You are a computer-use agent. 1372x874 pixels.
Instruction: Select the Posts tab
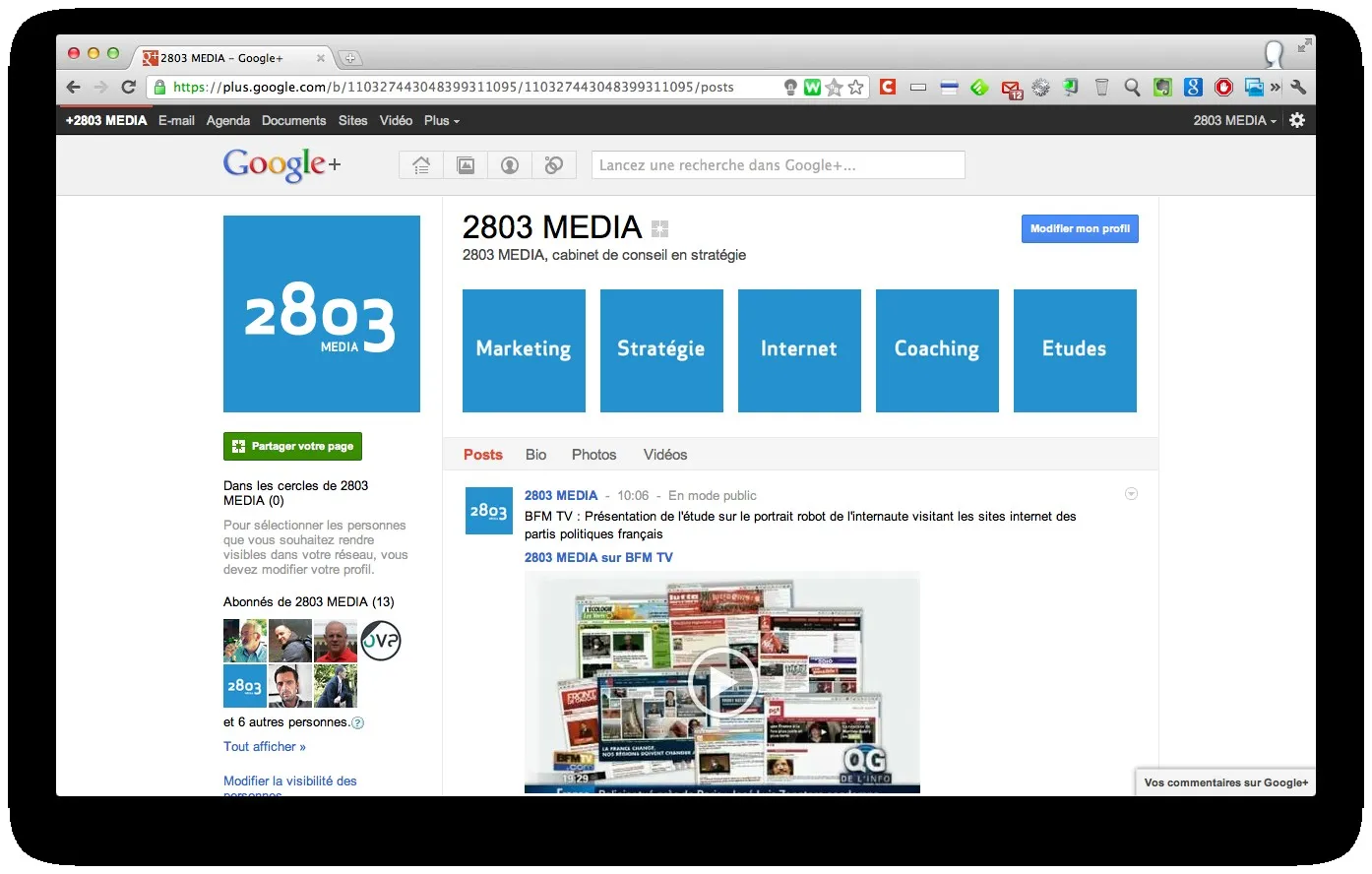pyautogui.click(x=483, y=455)
